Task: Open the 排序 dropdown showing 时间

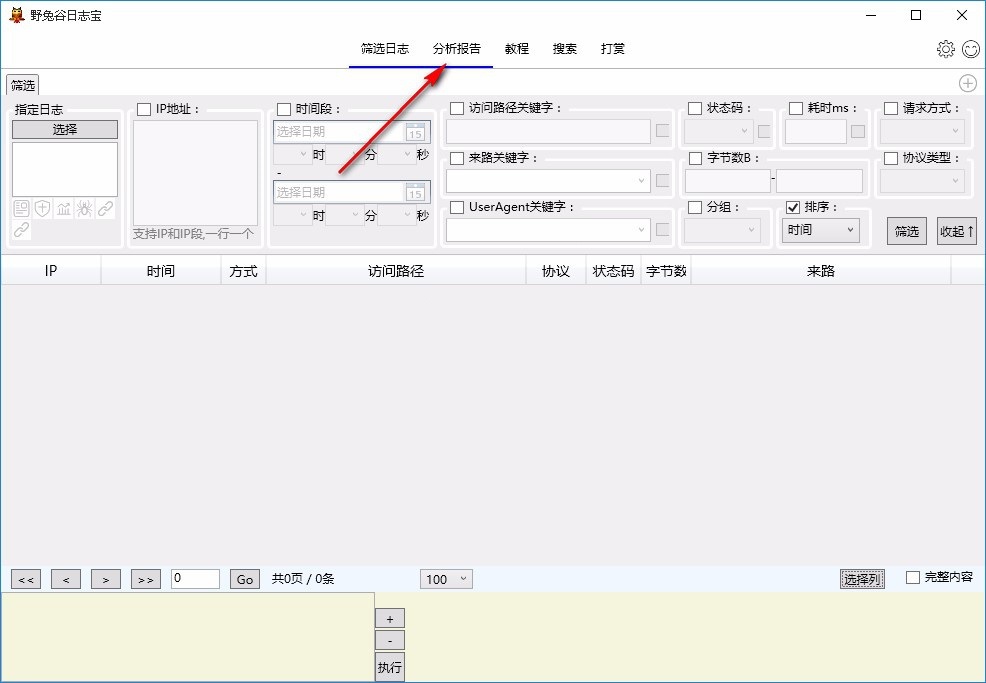Action: 821,230
